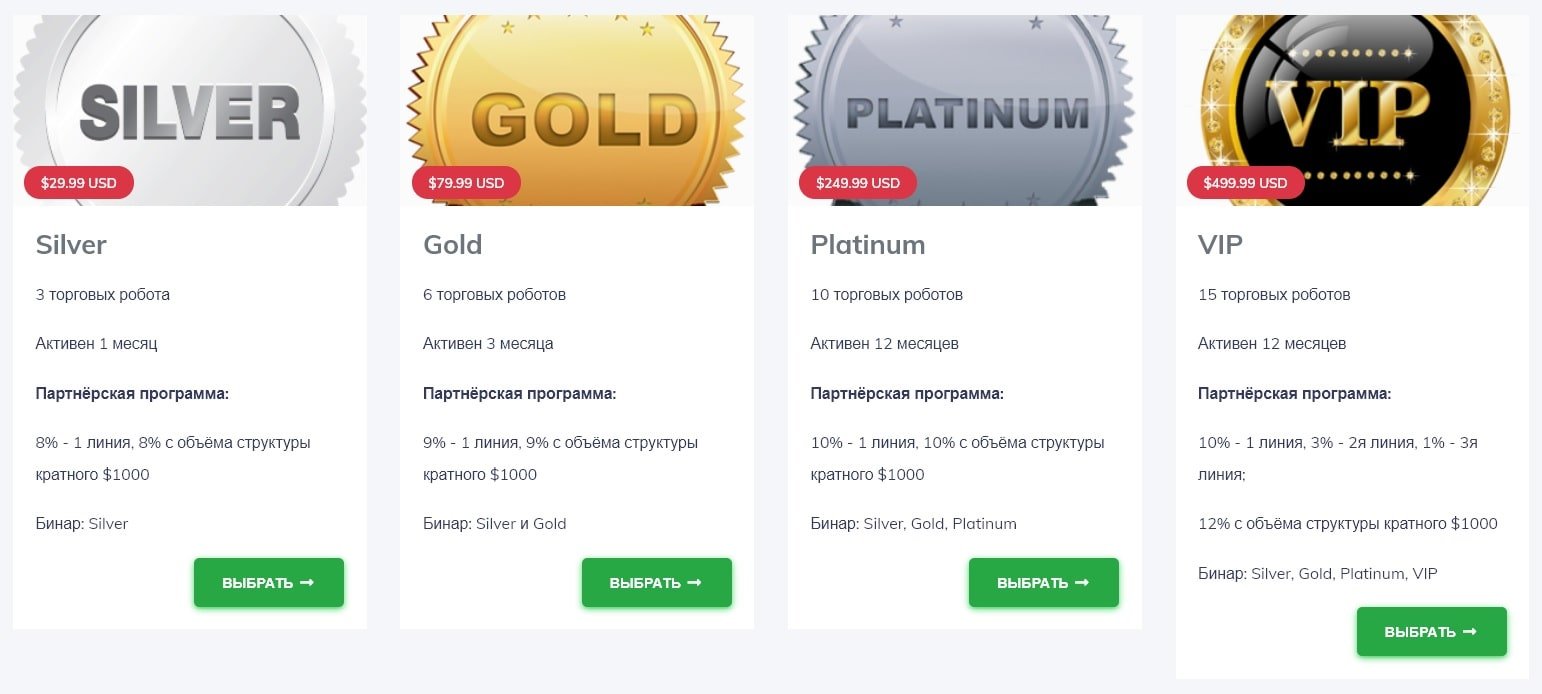This screenshot has width=1542, height=694.
Task: Choose the Silver plan with ВЫБРАТЬ button
Action: [x=269, y=583]
